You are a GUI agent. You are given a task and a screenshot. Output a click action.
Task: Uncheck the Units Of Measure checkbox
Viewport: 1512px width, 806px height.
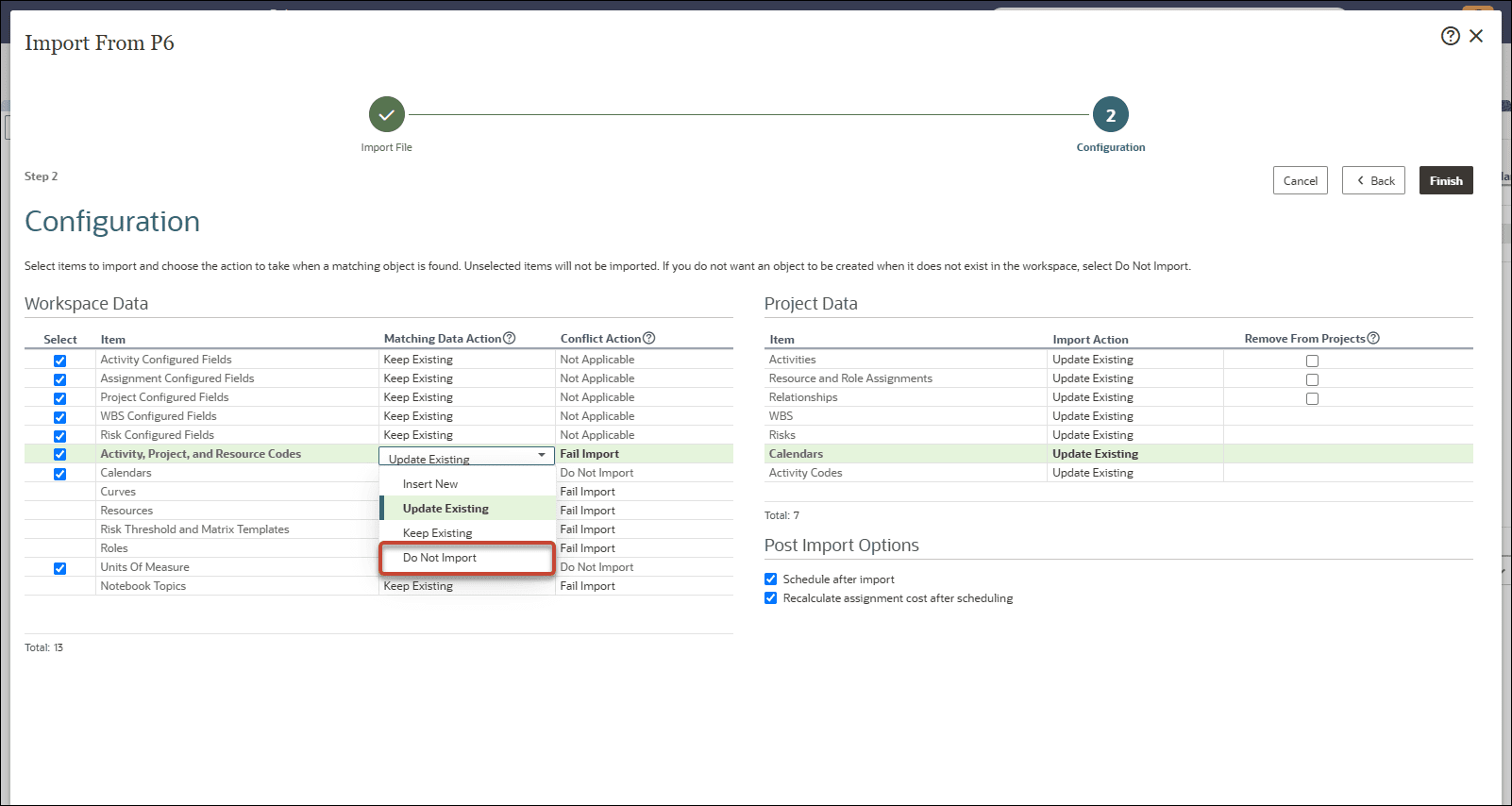[60, 568]
